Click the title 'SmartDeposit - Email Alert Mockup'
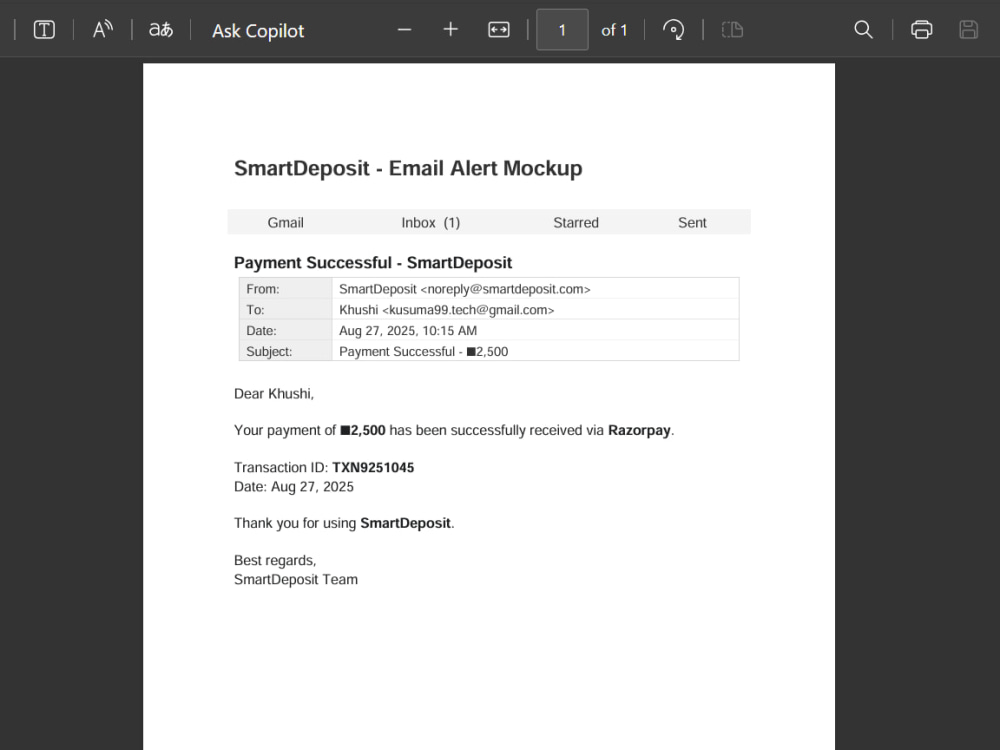 tap(408, 168)
